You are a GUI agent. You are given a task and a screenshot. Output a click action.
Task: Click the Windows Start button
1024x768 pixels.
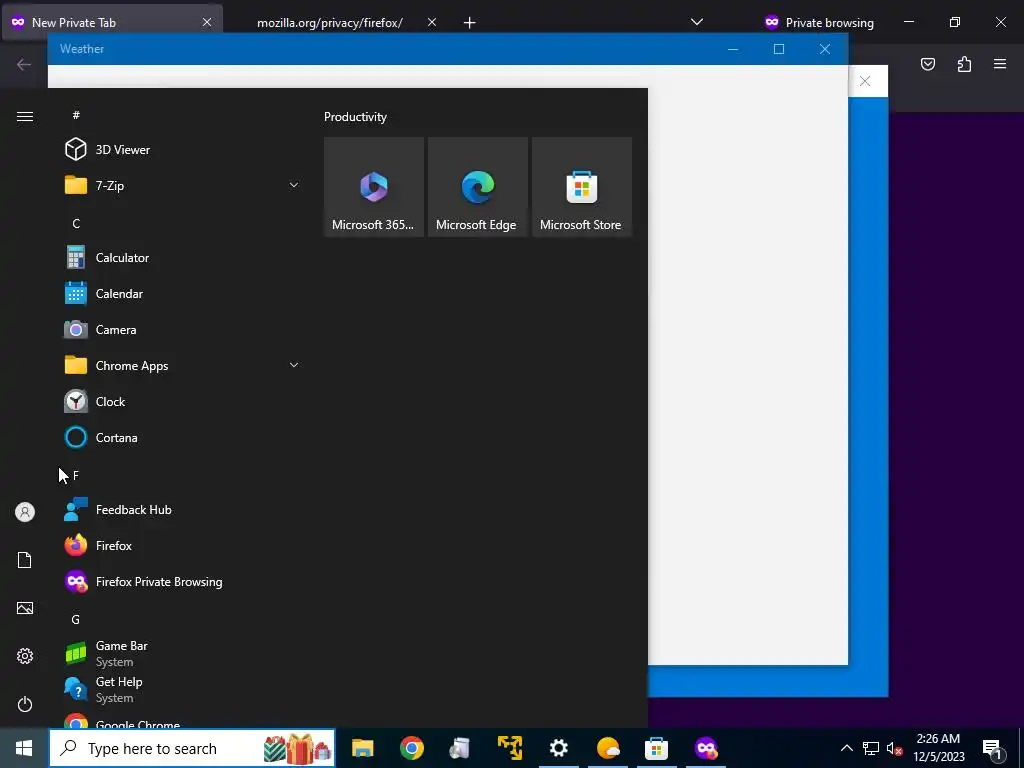click(x=24, y=748)
